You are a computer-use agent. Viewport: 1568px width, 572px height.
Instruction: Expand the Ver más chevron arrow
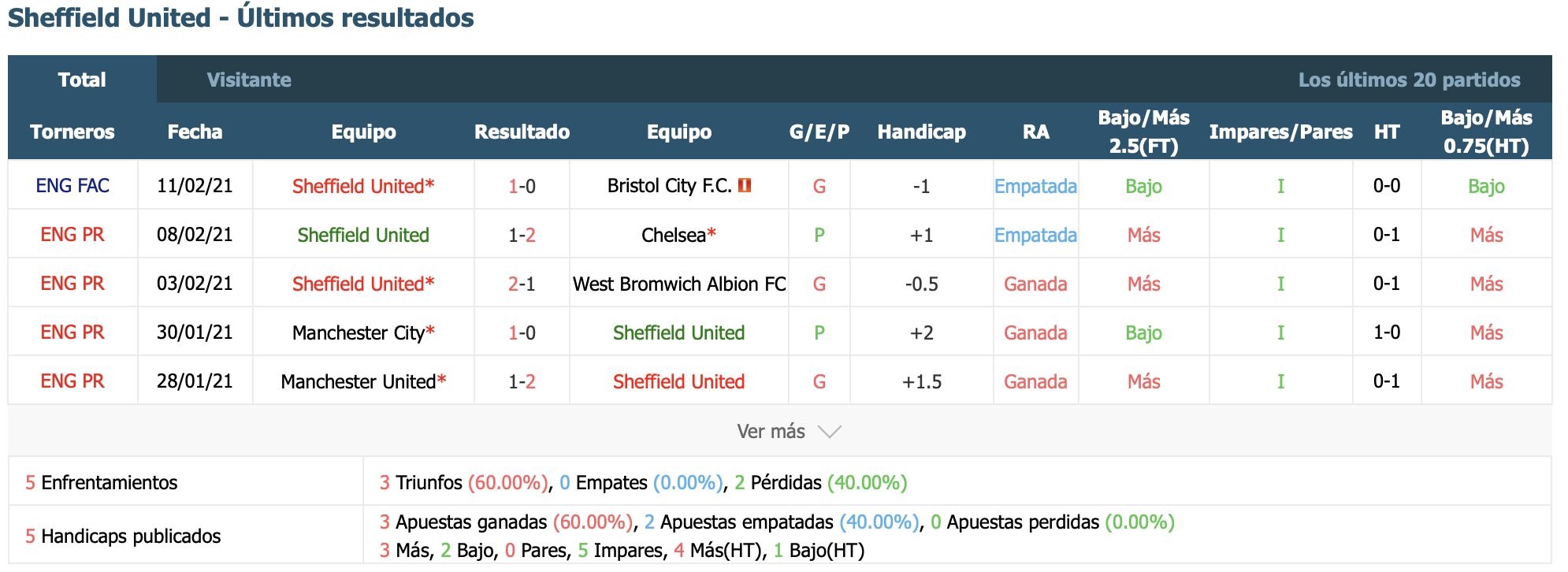tap(830, 432)
